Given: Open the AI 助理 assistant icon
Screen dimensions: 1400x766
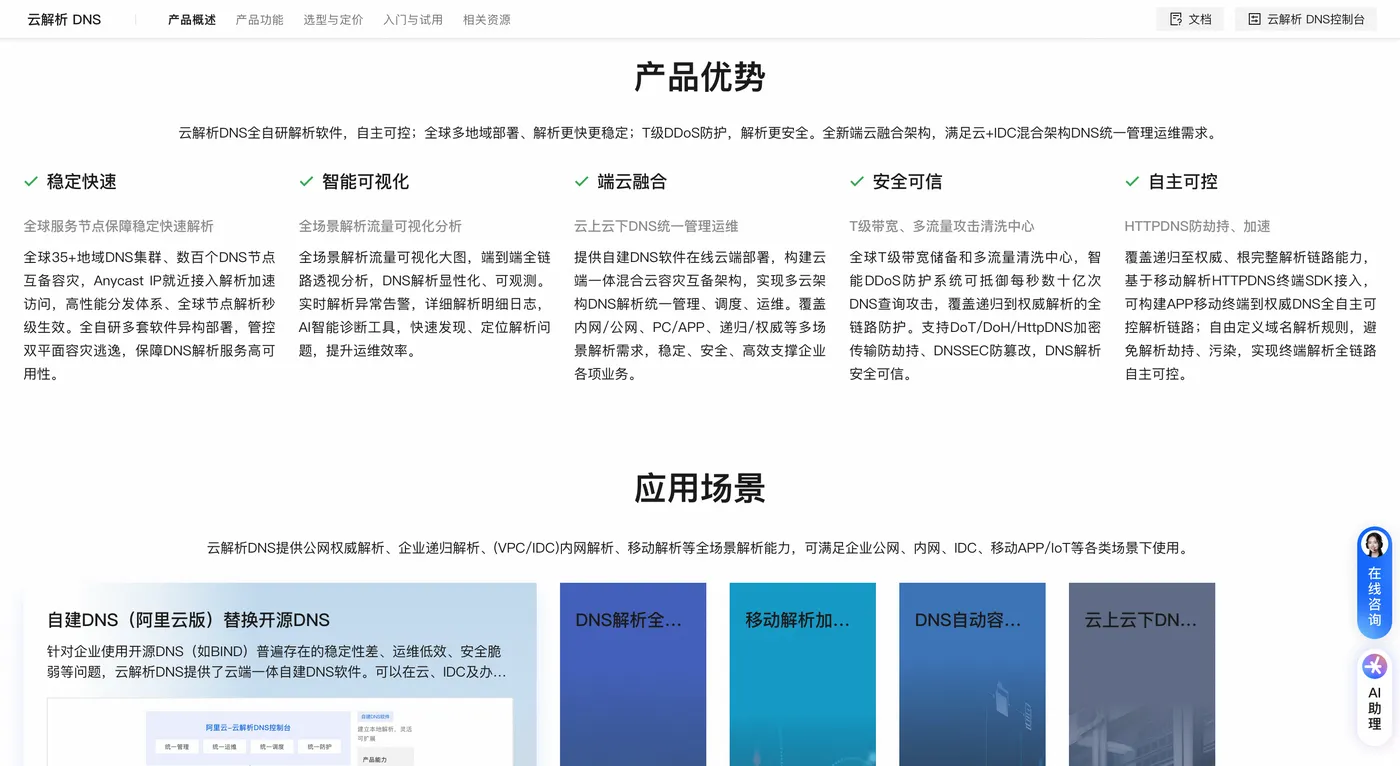Looking at the screenshot, I should (1374, 666).
